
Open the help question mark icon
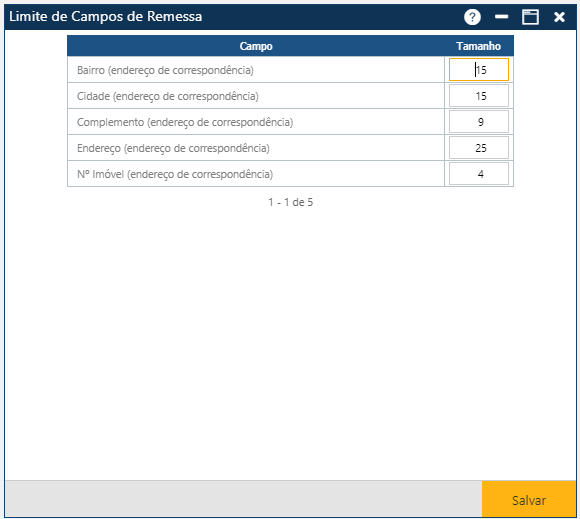(472, 17)
